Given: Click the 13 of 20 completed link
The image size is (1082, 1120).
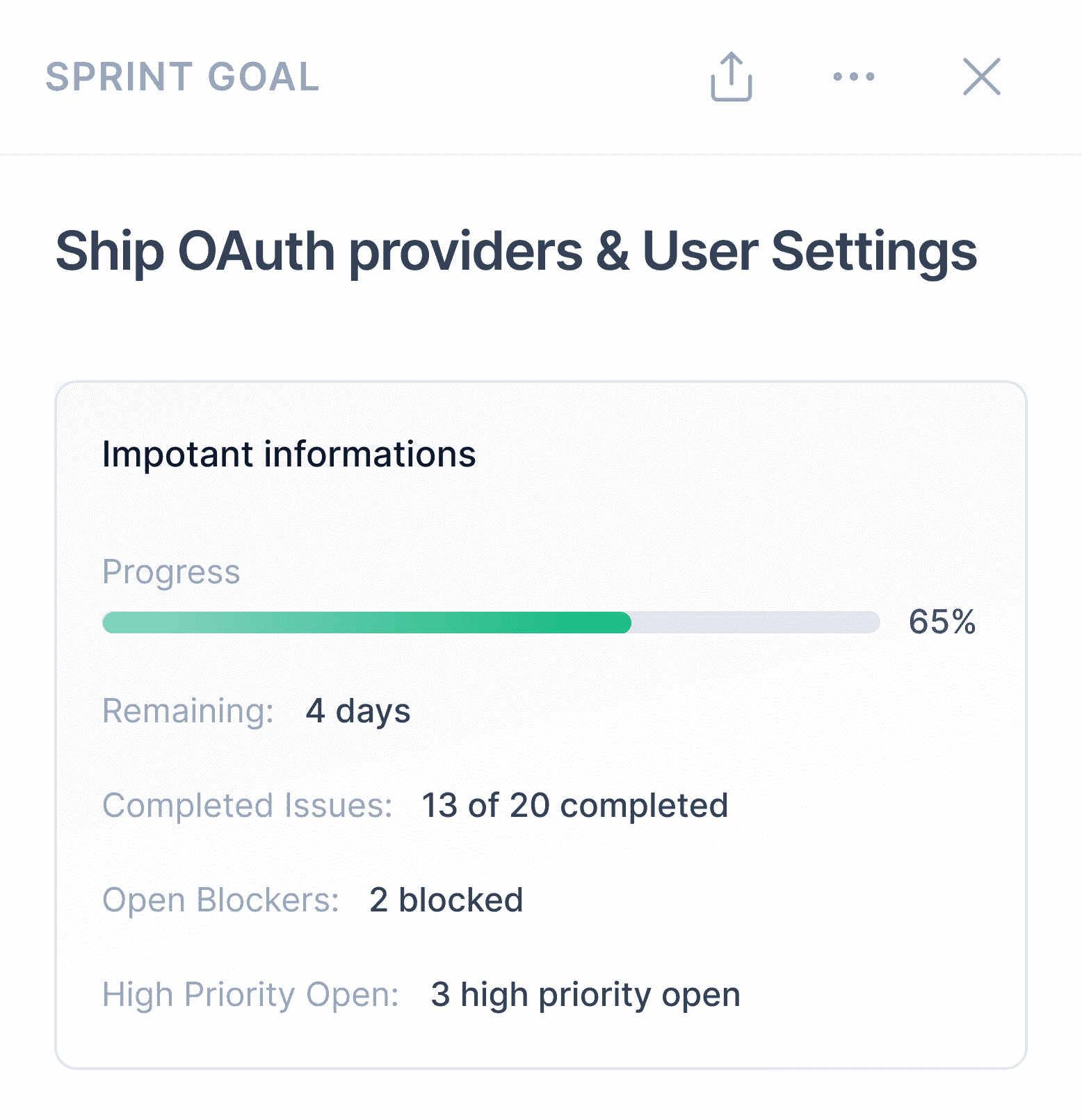Looking at the screenshot, I should click(574, 805).
